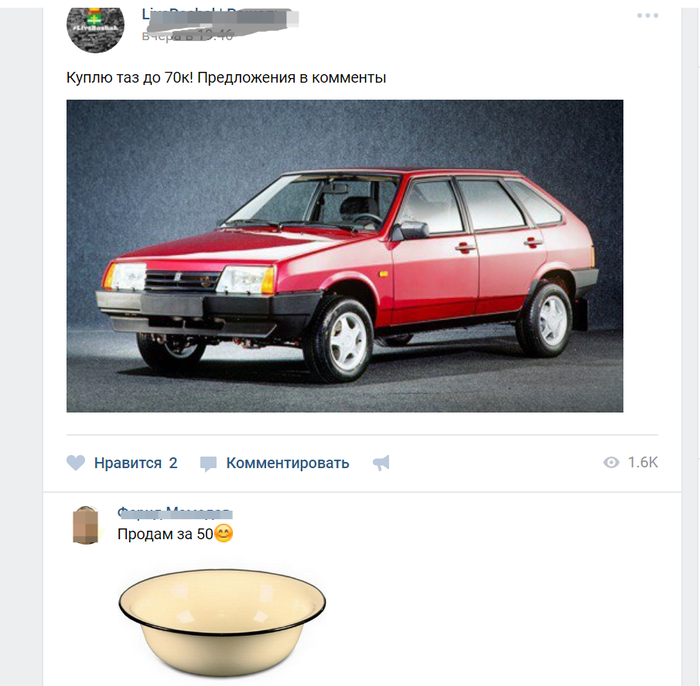Open the community avatar picture
This screenshot has height=686, width=700.
coord(95,26)
